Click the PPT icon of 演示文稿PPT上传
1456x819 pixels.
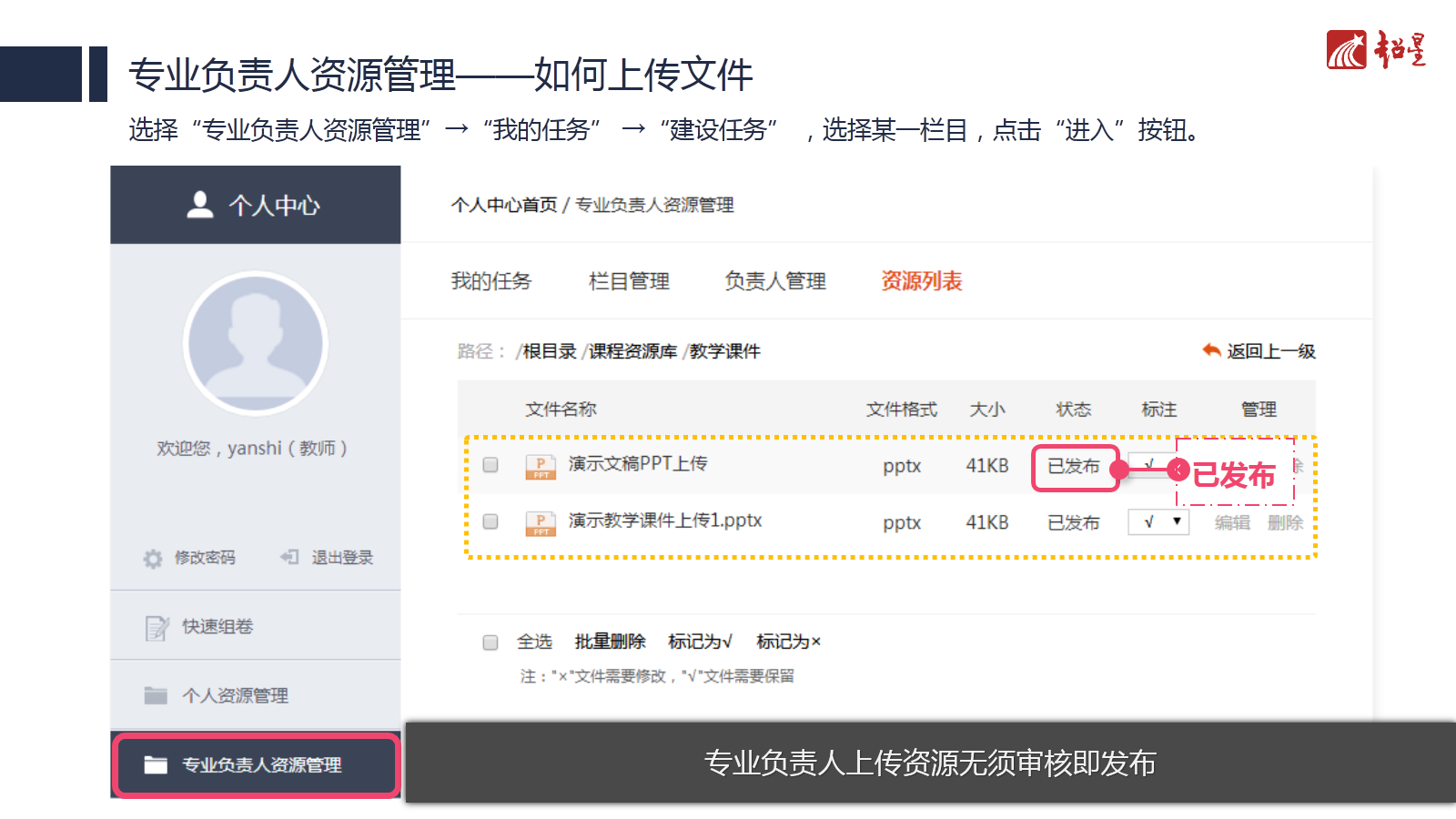tap(541, 466)
